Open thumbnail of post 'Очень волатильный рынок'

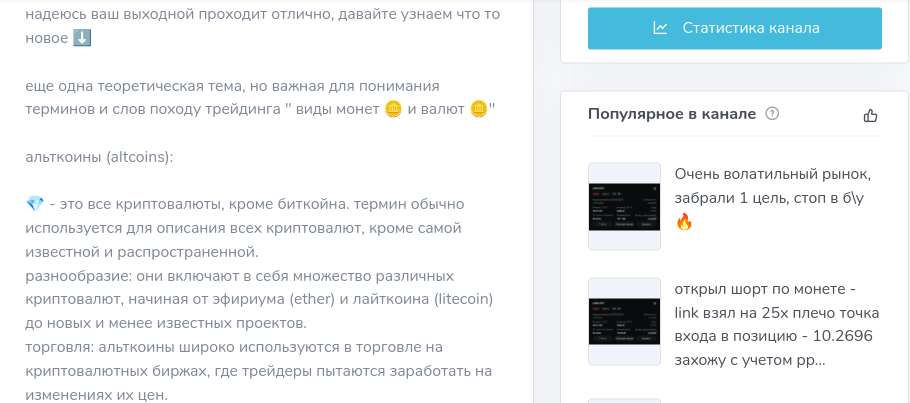point(624,206)
